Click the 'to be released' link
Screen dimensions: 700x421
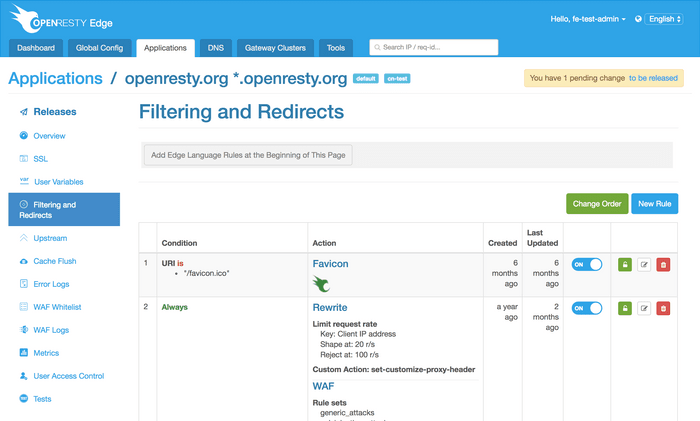click(653, 78)
